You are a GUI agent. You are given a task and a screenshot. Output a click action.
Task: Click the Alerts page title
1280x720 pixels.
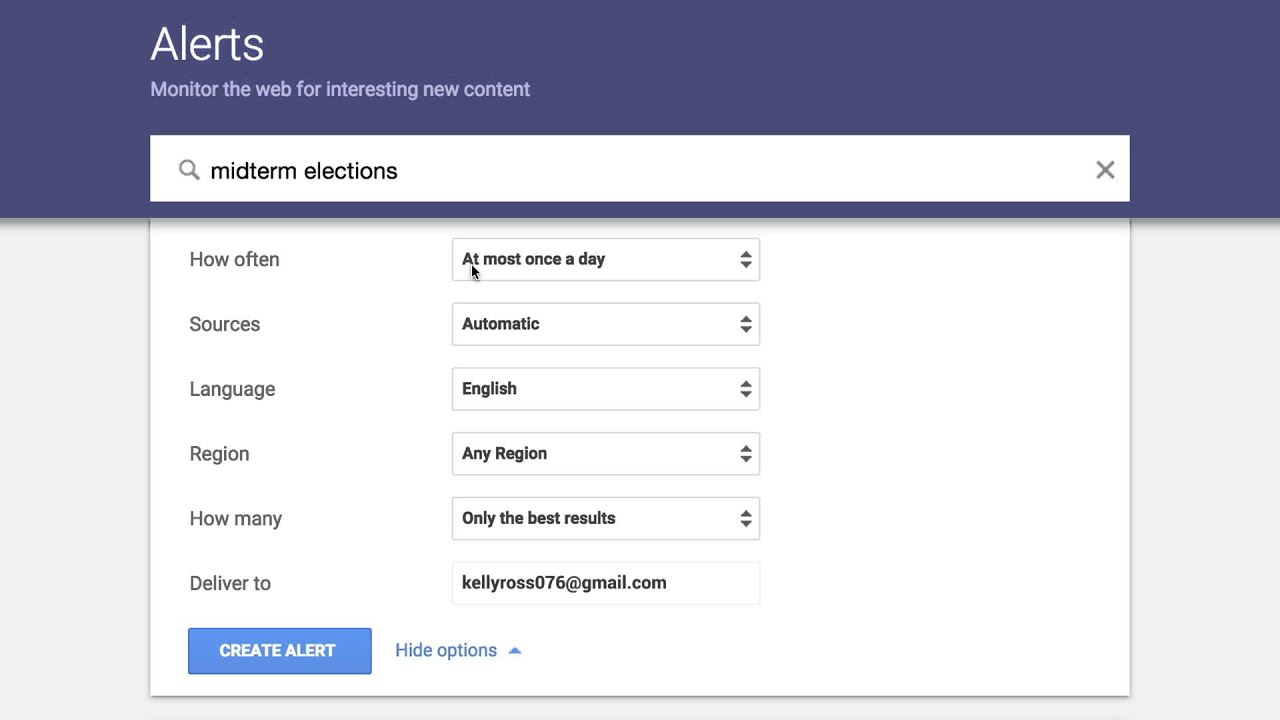(x=207, y=44)
